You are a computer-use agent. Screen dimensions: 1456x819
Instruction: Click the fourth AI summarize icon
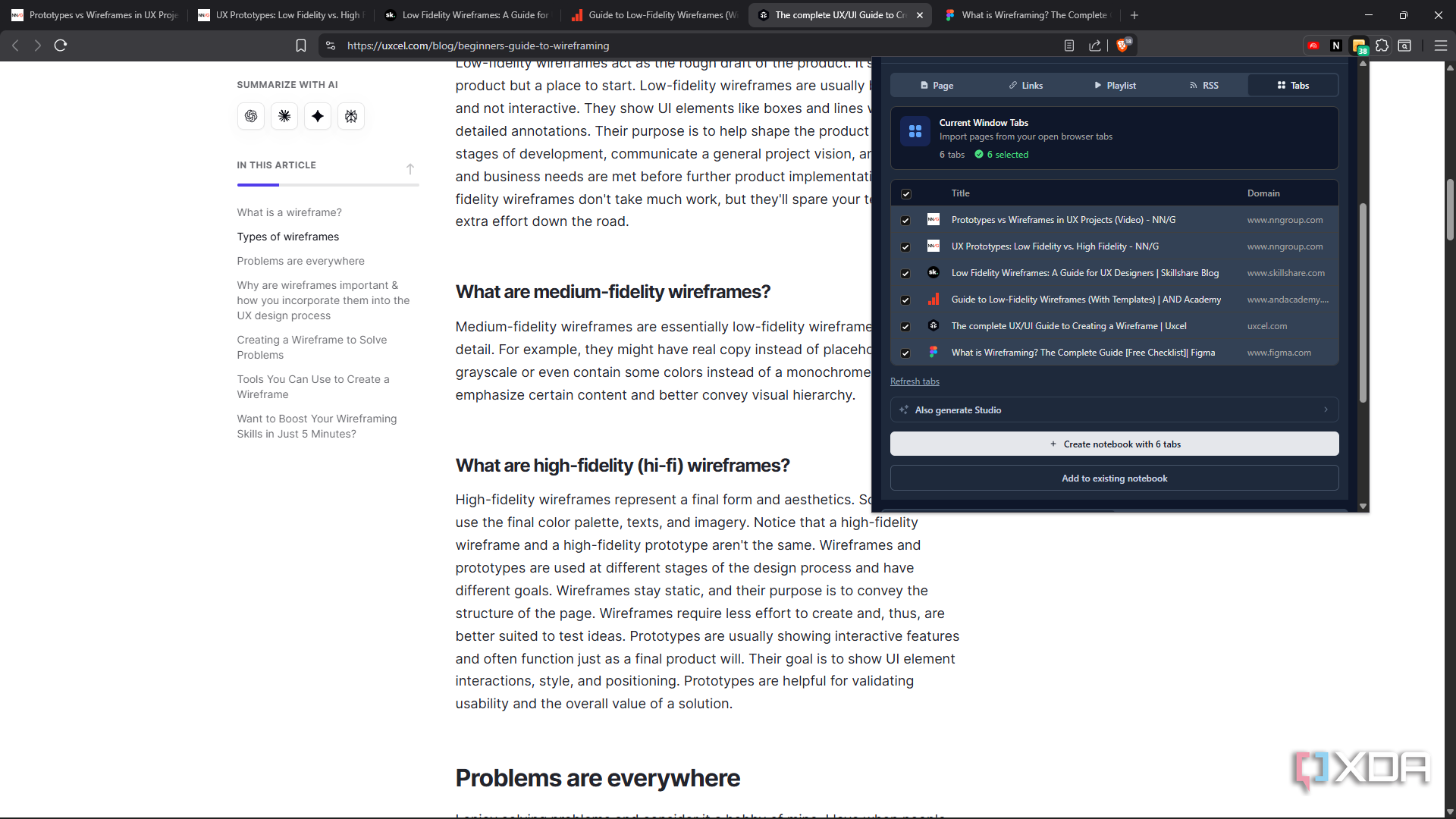351,116
